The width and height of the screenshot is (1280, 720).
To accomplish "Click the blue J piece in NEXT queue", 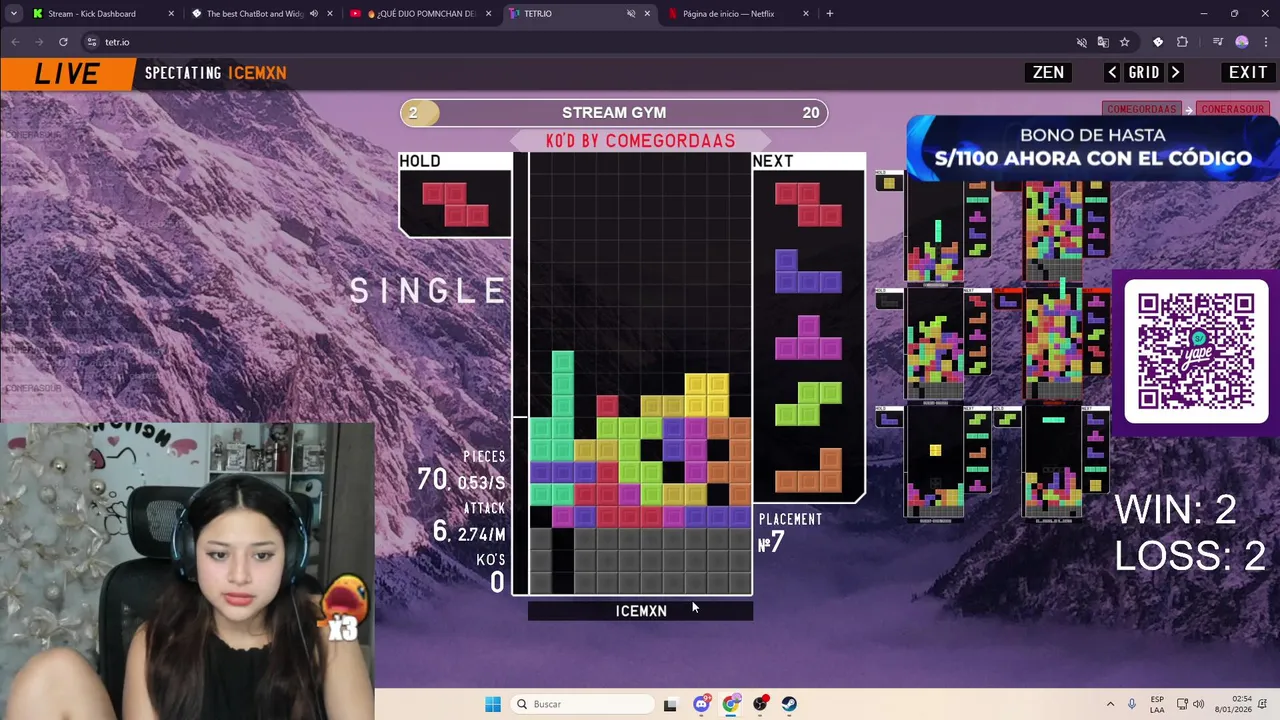I will point(808,271).
